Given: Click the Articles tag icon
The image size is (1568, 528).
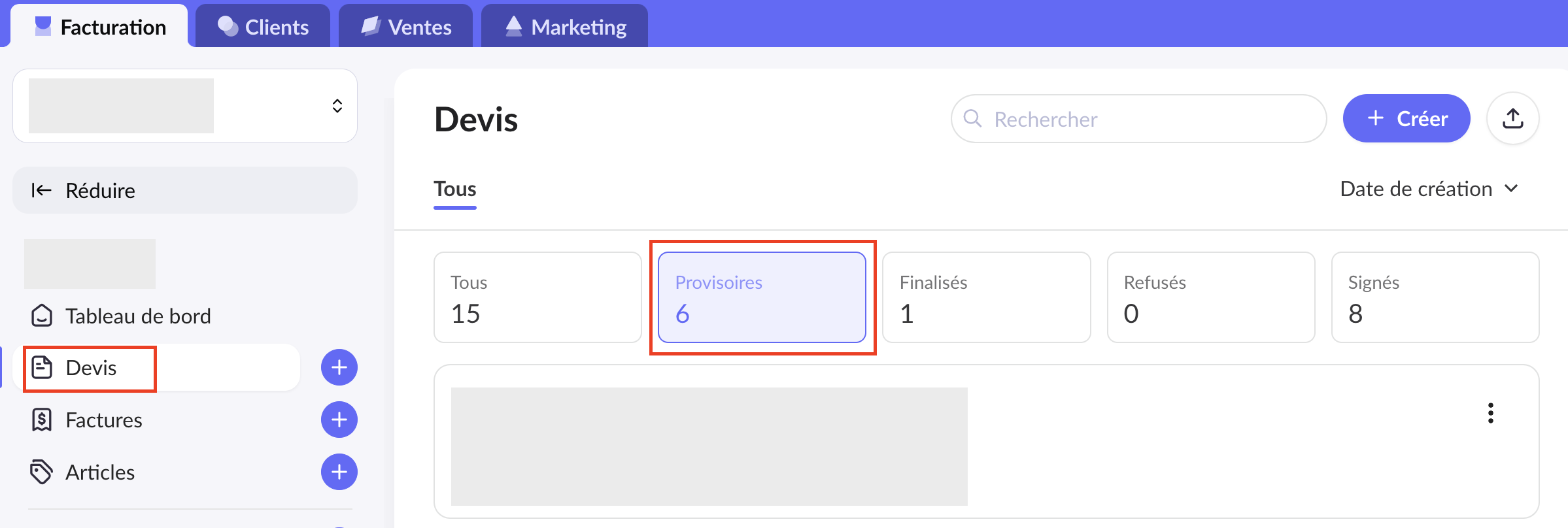Looking at the screenshot, I should (42, 472).
